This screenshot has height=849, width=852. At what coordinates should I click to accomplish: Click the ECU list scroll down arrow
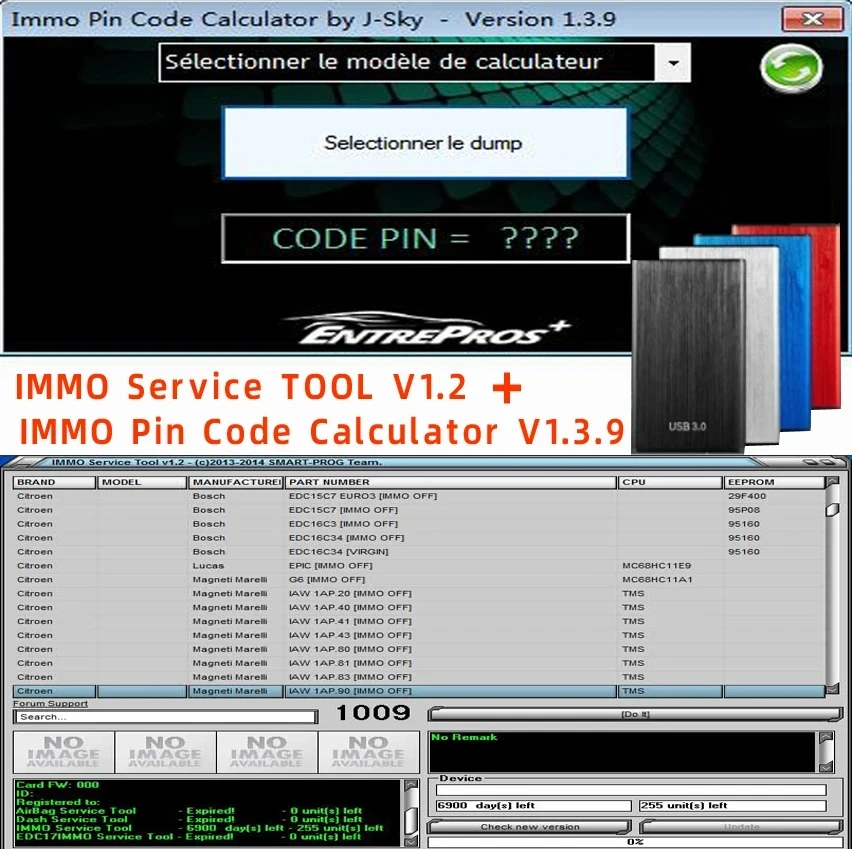point(832,690)
